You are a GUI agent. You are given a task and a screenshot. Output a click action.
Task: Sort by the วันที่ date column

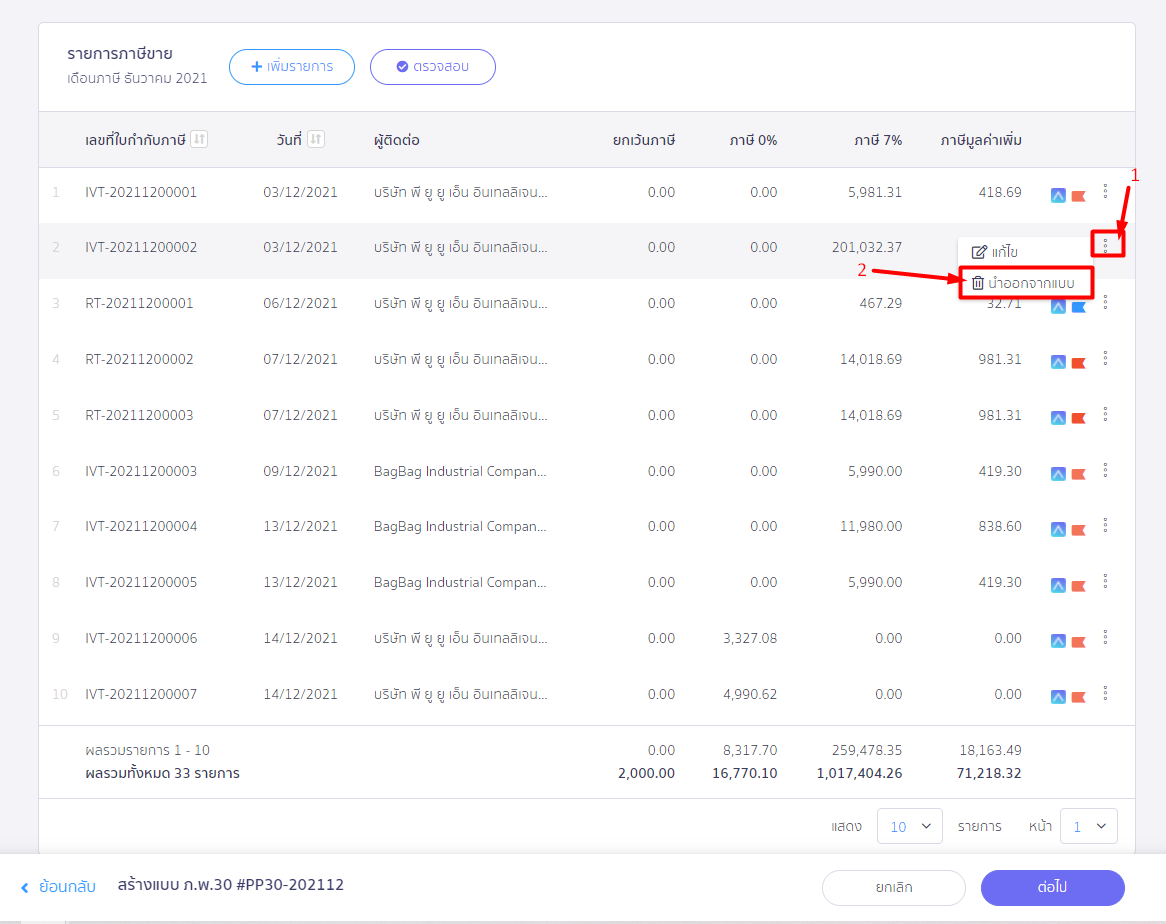click(316, 140)
